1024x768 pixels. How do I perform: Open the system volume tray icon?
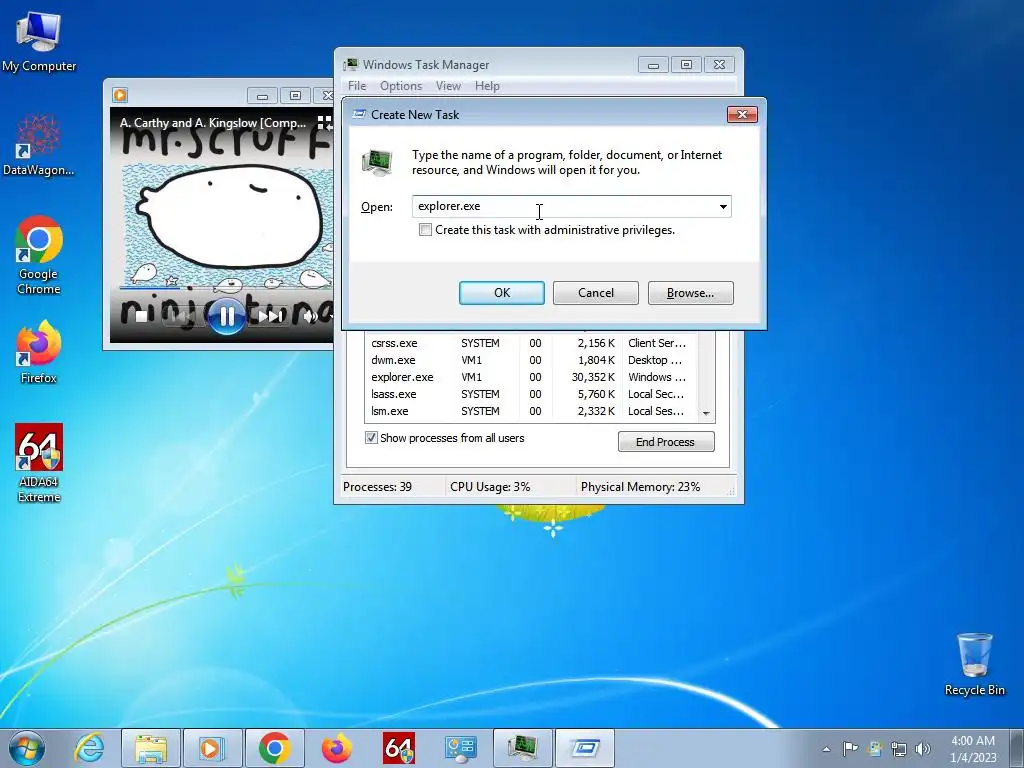[x=923, y=748]
